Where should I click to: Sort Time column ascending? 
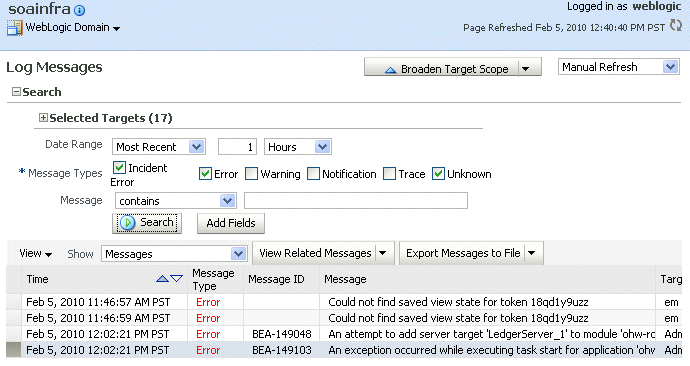pyautogui.click(x=162, y=278)
